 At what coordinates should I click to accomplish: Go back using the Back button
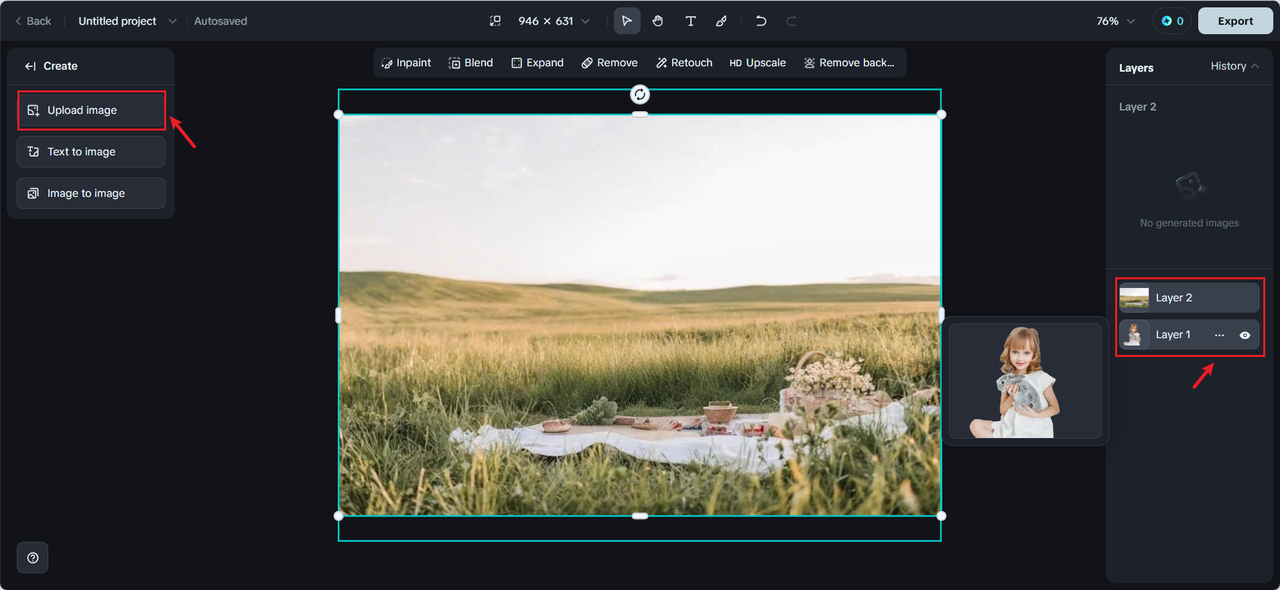click(33, 21)
